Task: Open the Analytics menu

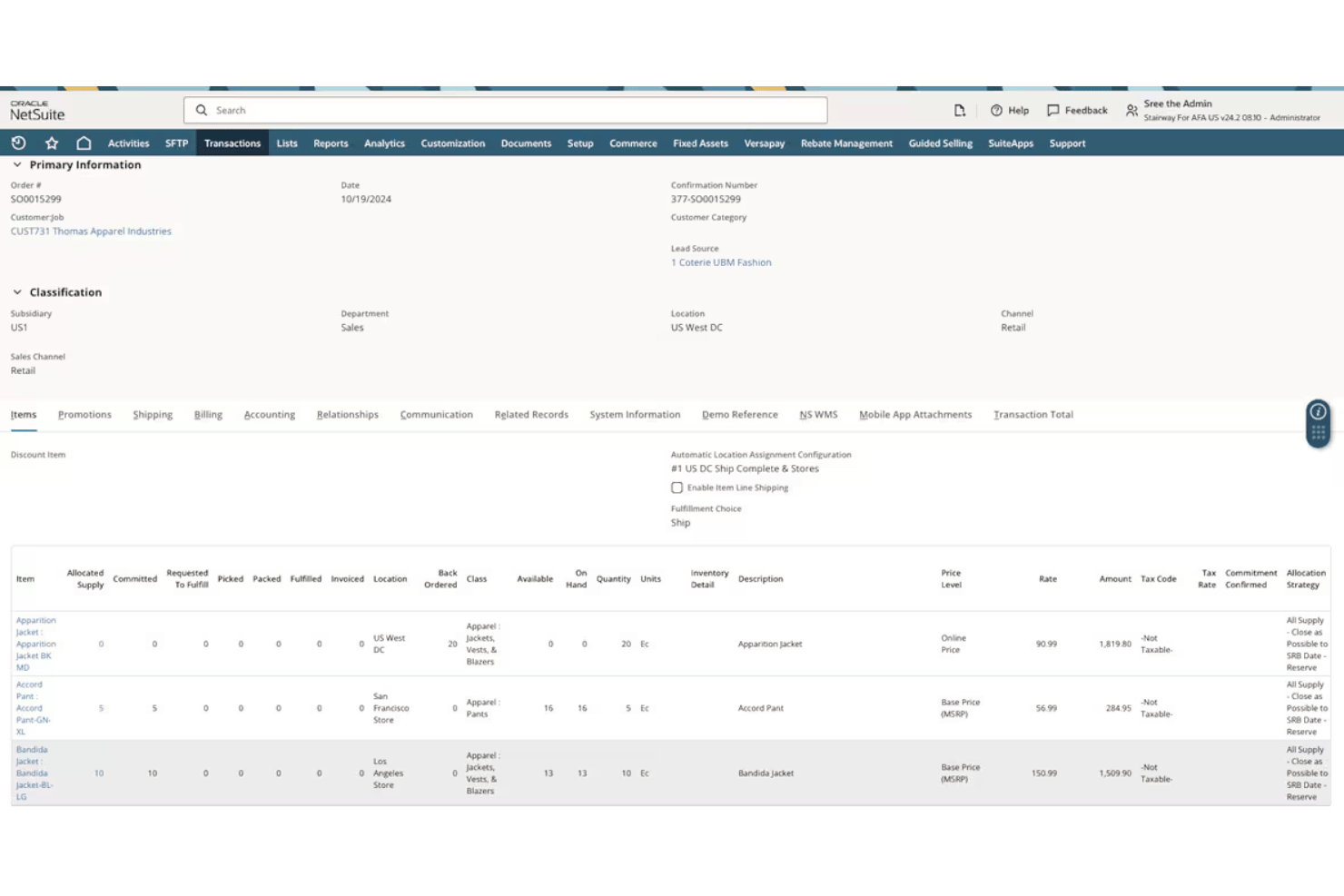Action: pyautogui.click(x=384, y=143)
